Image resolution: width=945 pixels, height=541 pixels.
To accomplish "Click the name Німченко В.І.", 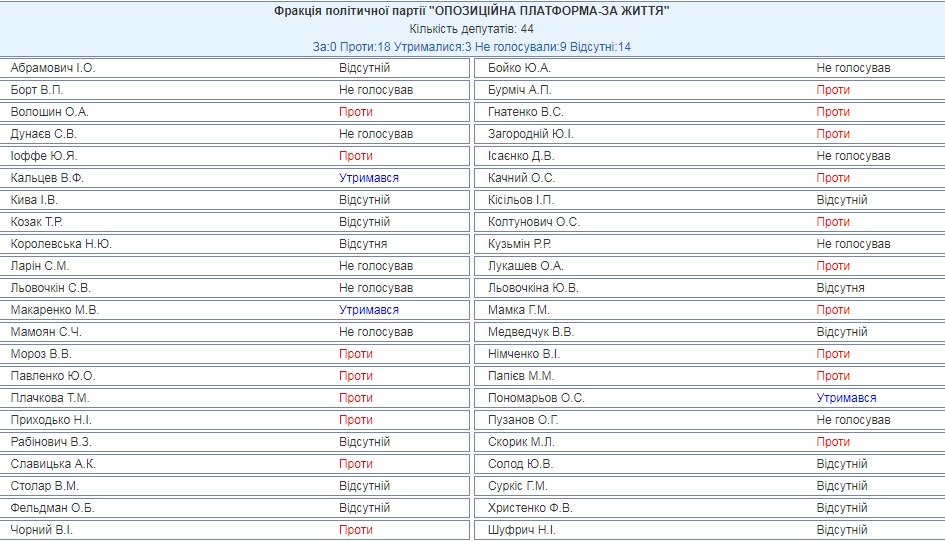I will click(524, 354).
